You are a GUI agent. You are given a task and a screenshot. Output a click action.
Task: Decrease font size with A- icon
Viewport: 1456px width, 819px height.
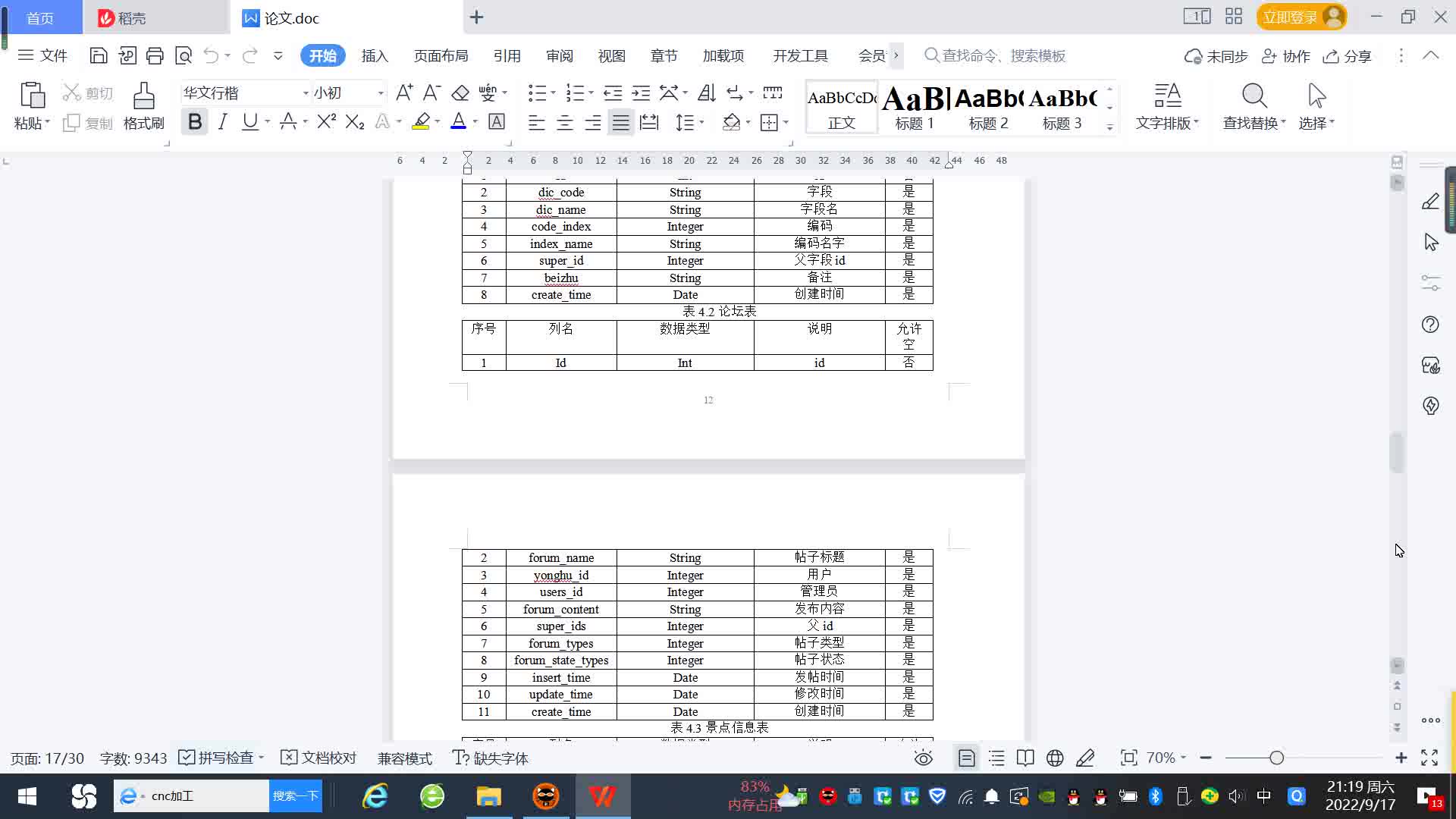click(431, 93)
